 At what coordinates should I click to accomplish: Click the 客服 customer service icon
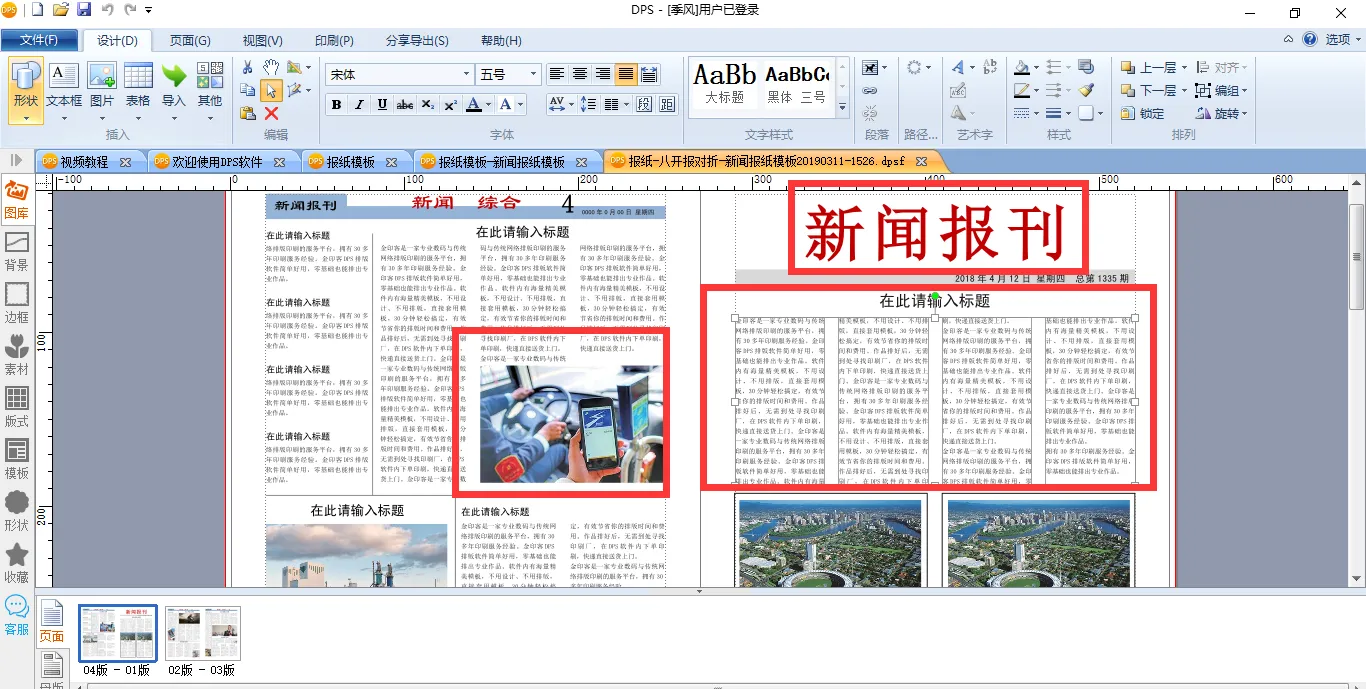click(17, 614)
